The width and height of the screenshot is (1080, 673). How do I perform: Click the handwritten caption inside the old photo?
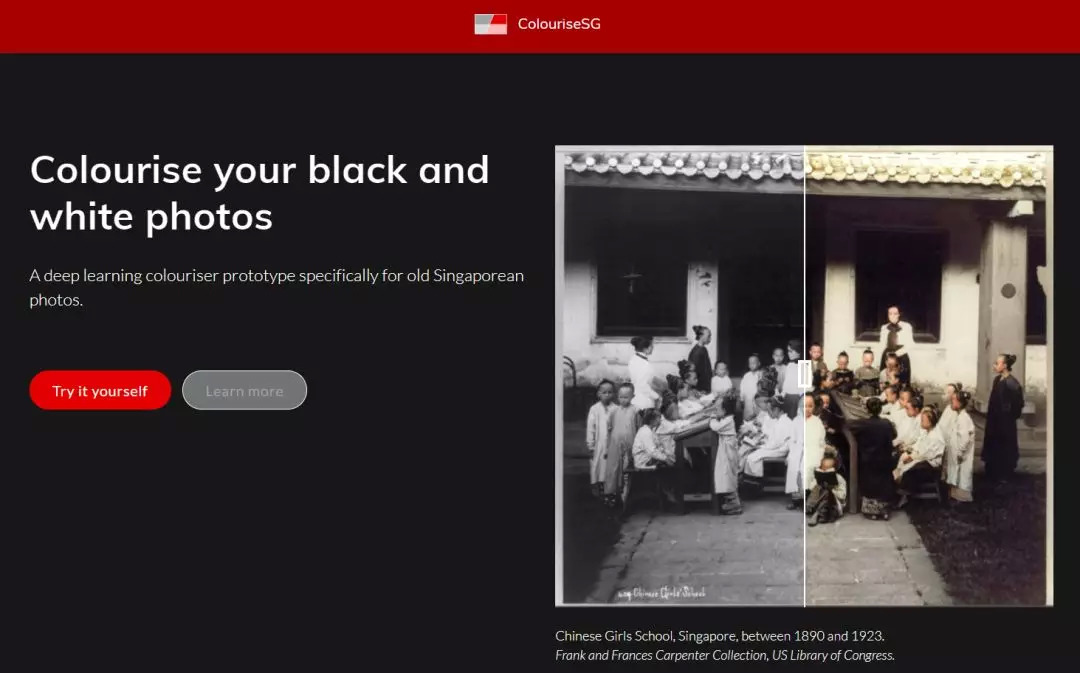tap(662, 593)
